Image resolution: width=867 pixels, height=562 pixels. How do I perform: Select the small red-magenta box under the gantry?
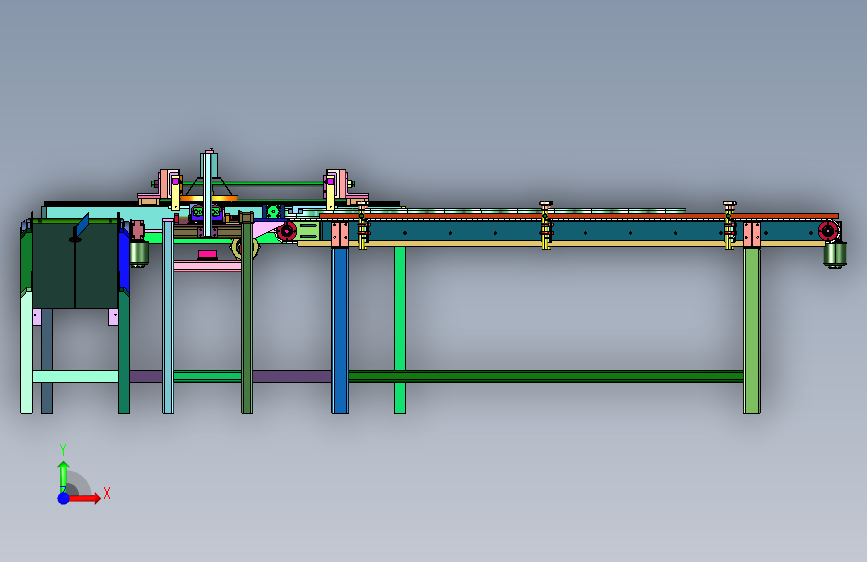click(207, 254)
